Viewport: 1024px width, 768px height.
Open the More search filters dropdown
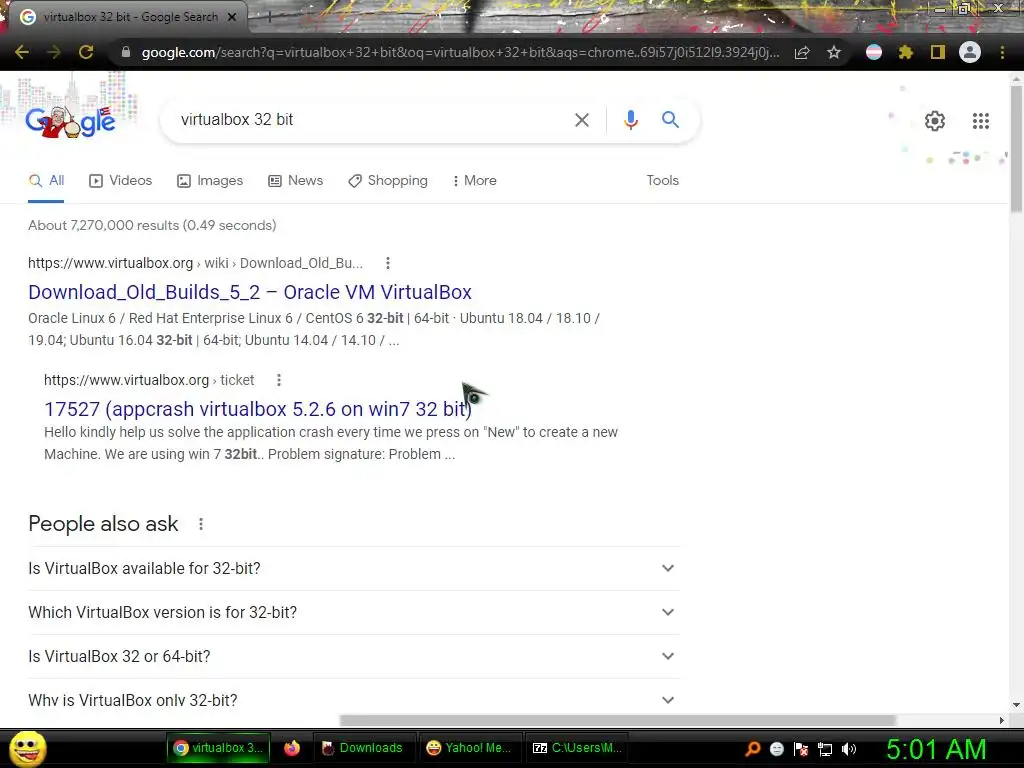[475, 180]
